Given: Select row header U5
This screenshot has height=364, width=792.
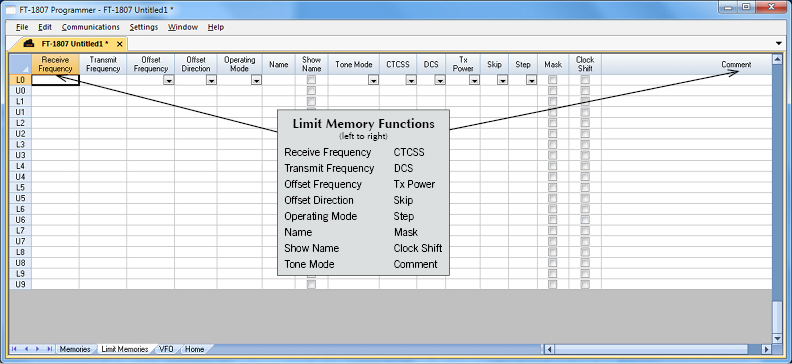Looking at the screenshot, I should click(x=20, y=198).
